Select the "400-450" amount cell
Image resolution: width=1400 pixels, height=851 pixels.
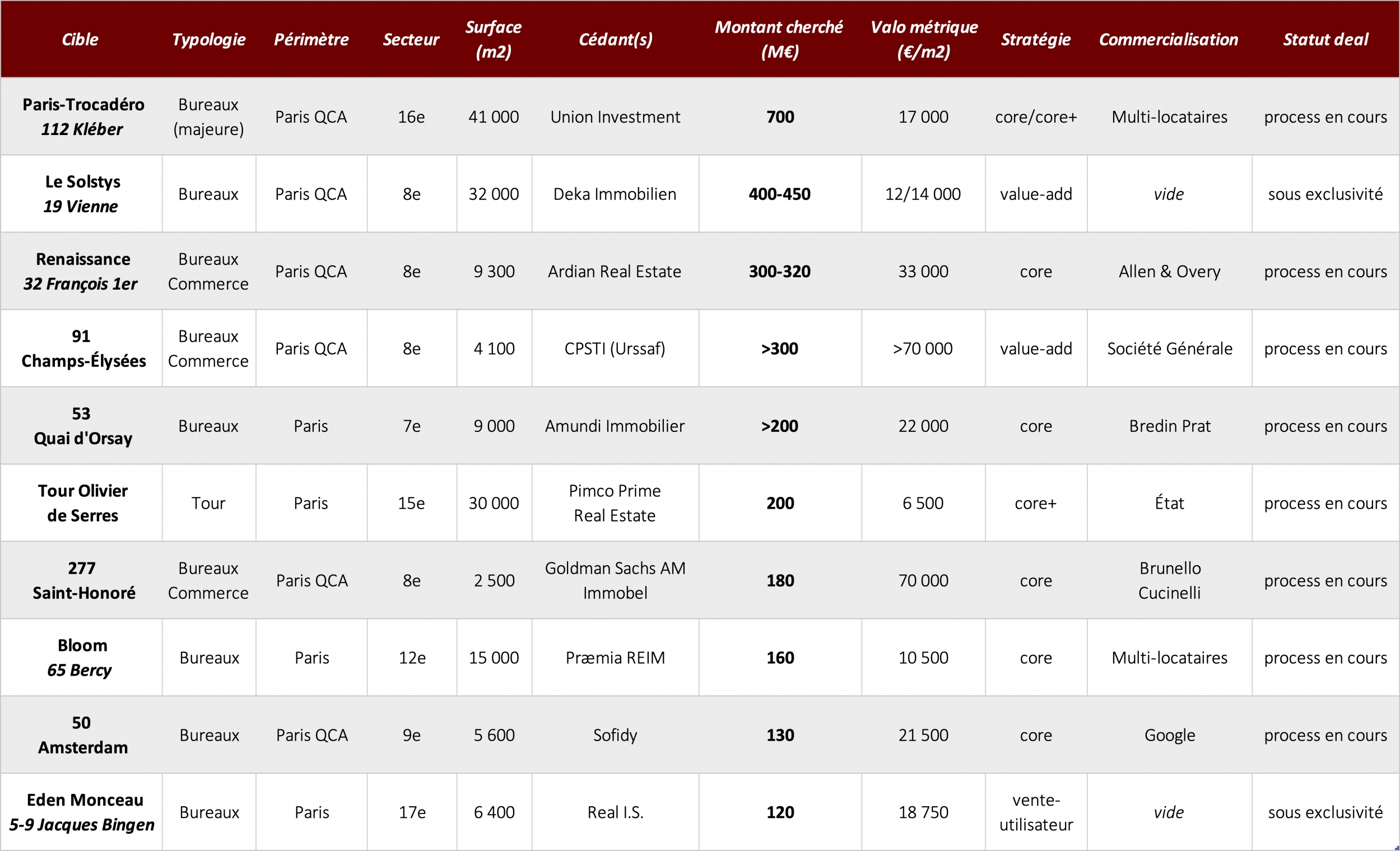tap(779, 194)
